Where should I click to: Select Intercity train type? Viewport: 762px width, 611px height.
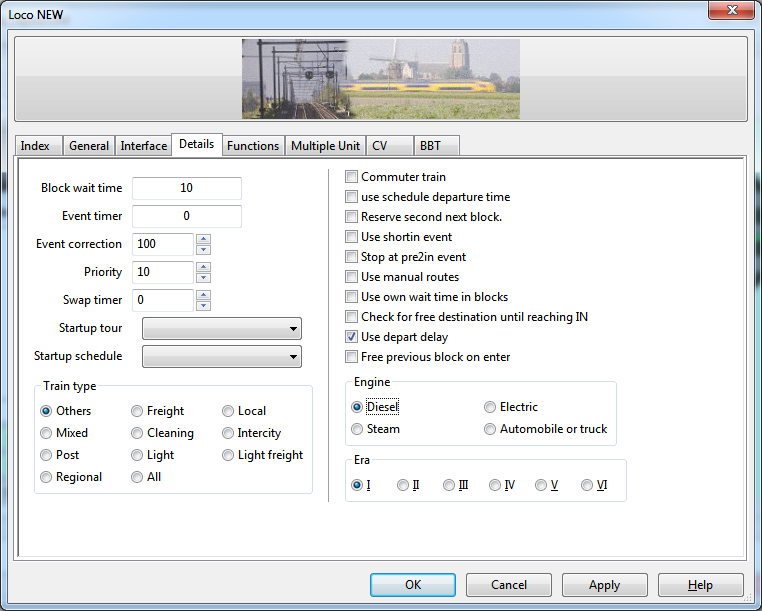pyautogui.click(x=229, y=433)
